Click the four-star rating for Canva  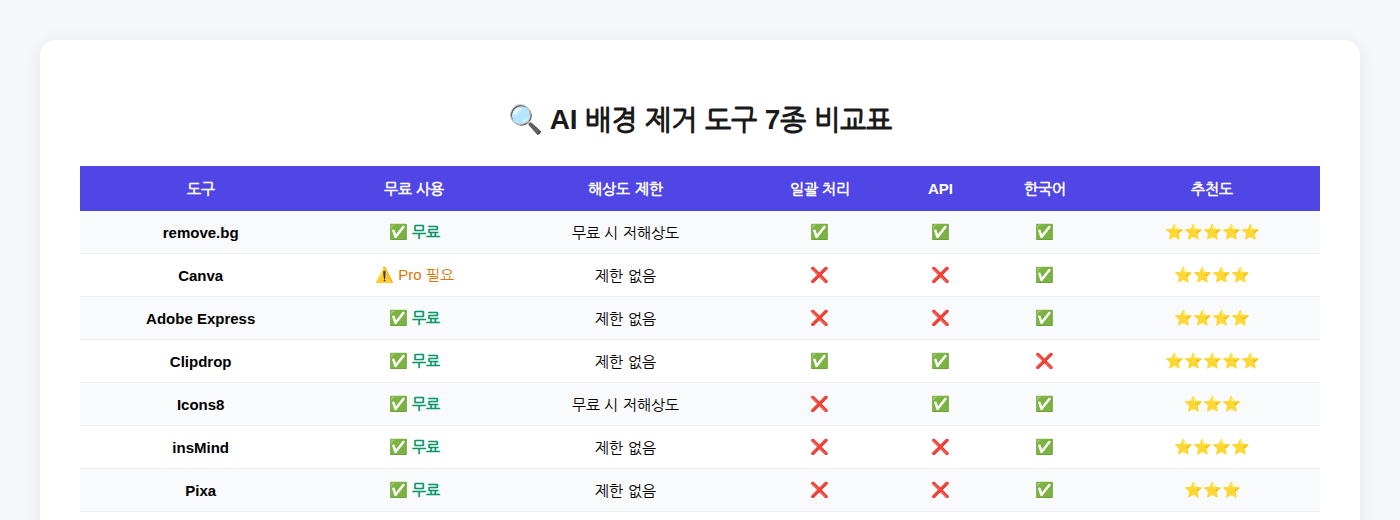1212,275
